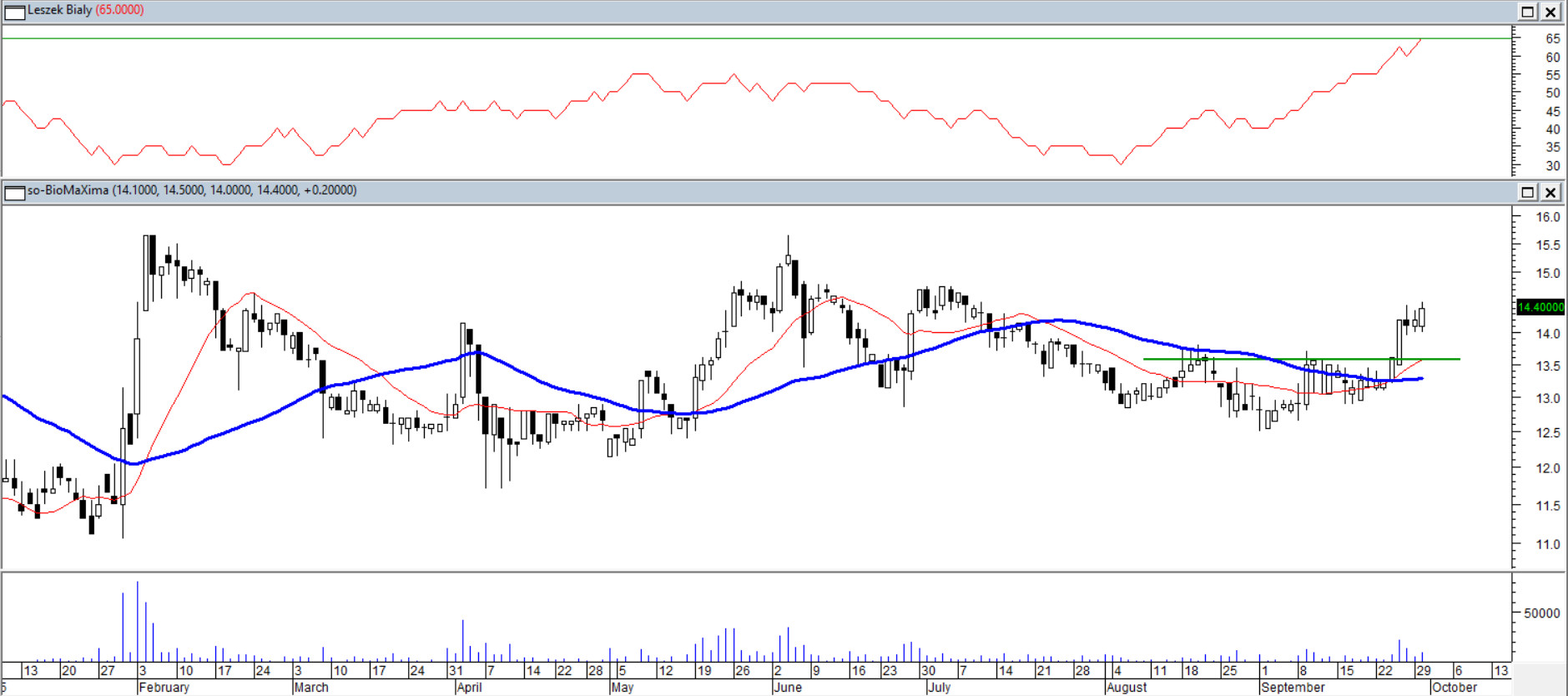Click the September label on the date axis

click(x=1293, y=688)
